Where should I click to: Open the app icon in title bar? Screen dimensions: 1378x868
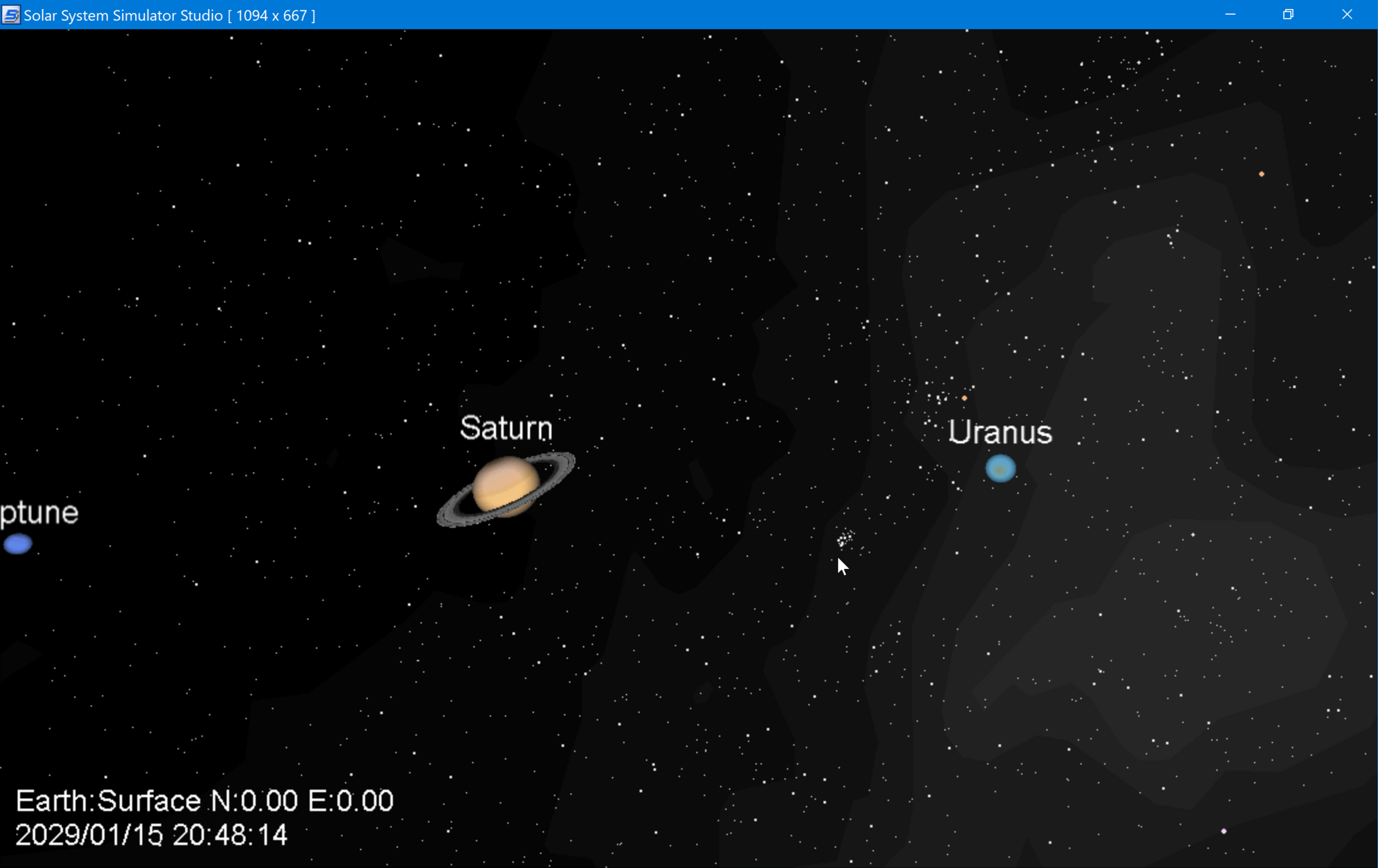pos(11,15)
